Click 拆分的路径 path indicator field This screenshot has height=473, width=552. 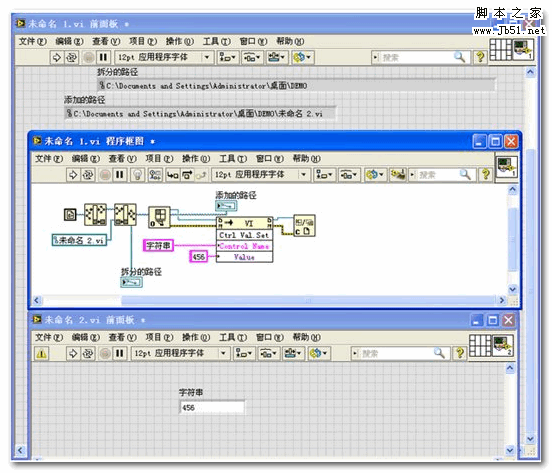point(296,86)
